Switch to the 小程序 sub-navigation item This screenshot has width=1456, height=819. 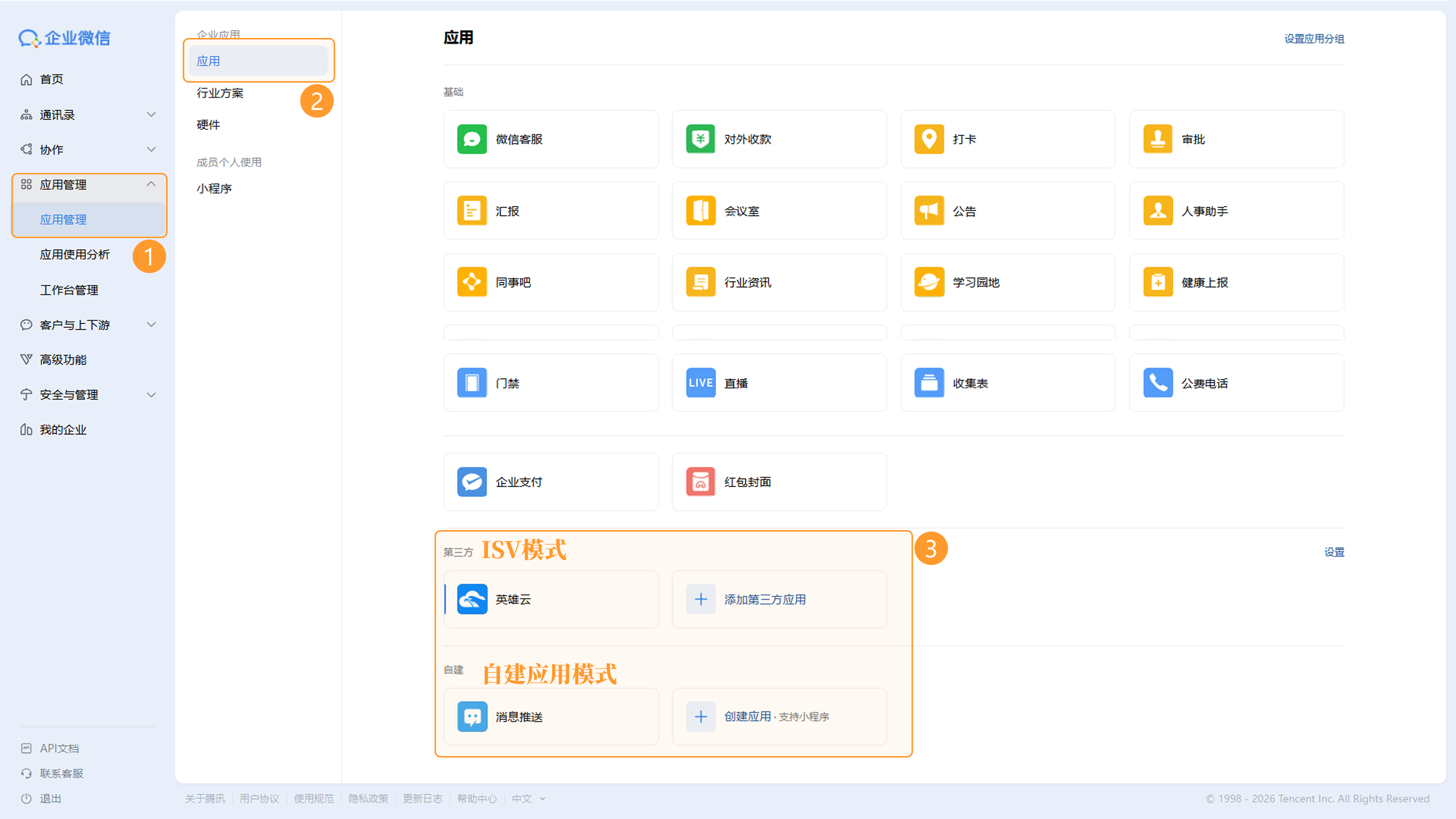214,189
